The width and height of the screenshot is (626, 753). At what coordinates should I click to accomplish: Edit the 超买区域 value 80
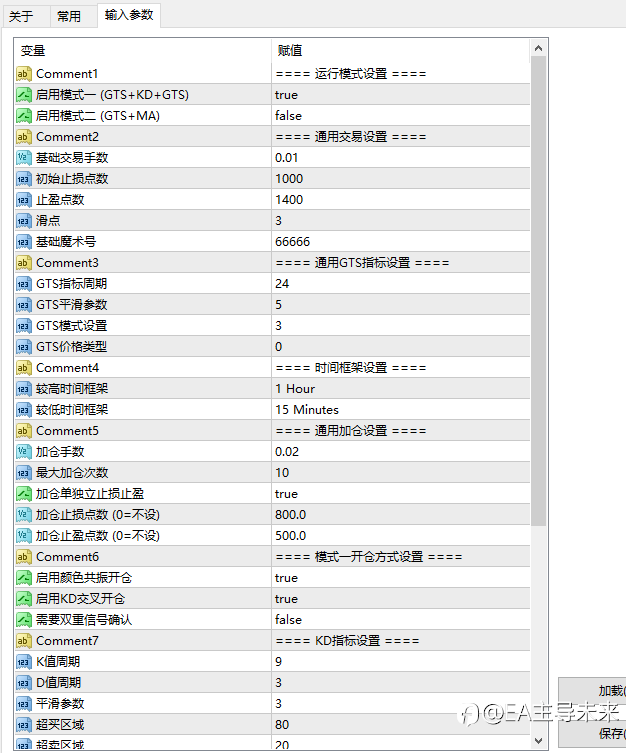pyautogui.click(x=401, y=725)
